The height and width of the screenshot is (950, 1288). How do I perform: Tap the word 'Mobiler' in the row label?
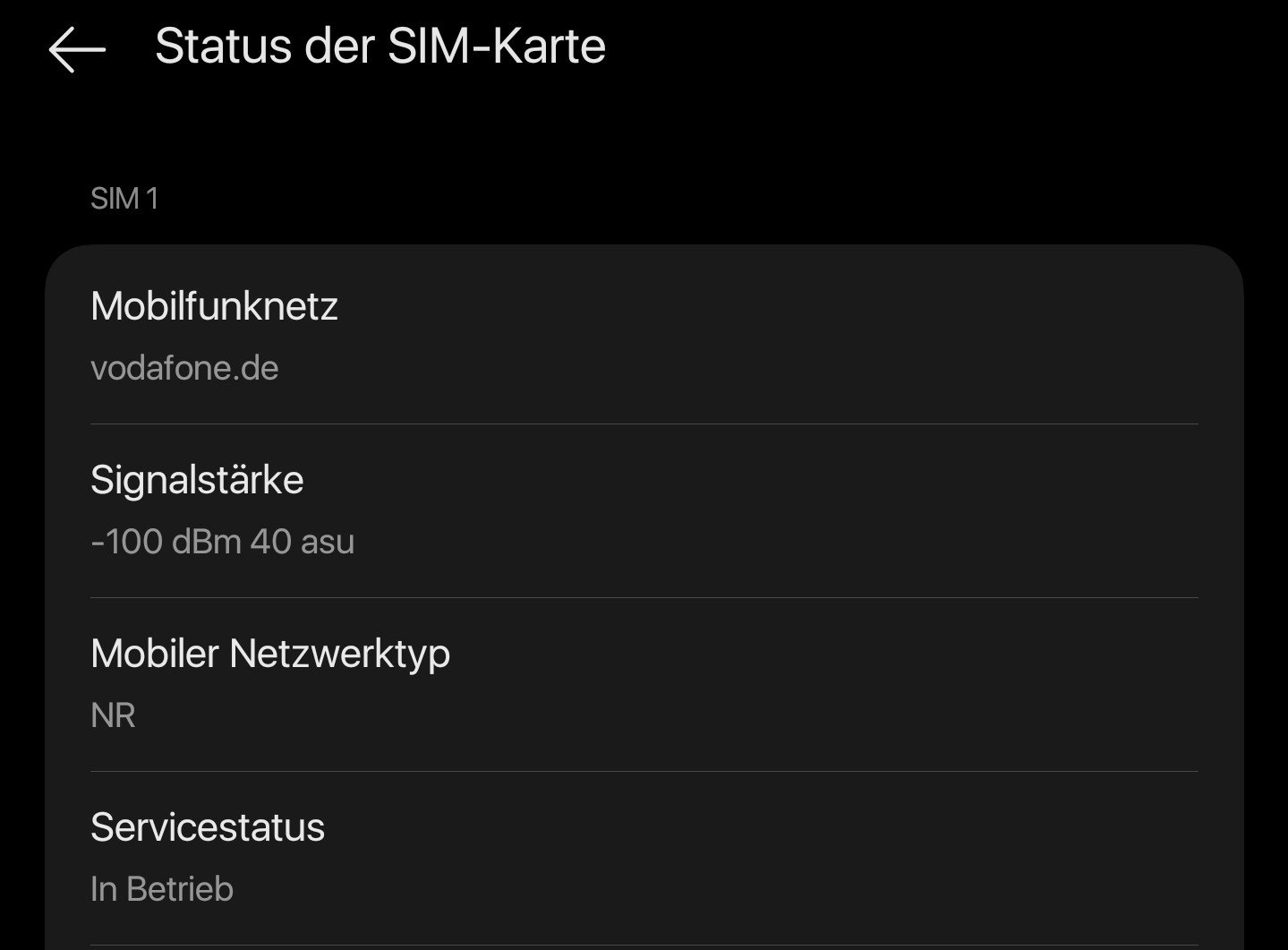click(155, 654)
